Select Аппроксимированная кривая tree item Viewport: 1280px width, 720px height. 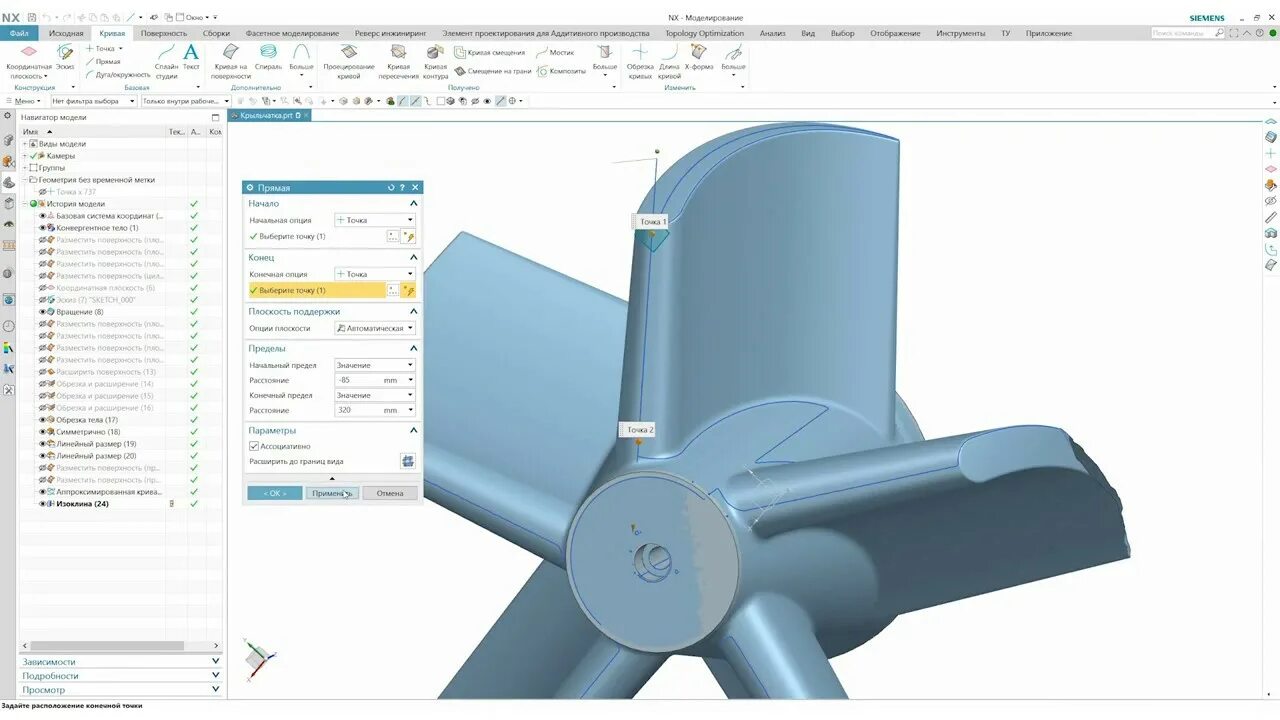pos(109,492)
